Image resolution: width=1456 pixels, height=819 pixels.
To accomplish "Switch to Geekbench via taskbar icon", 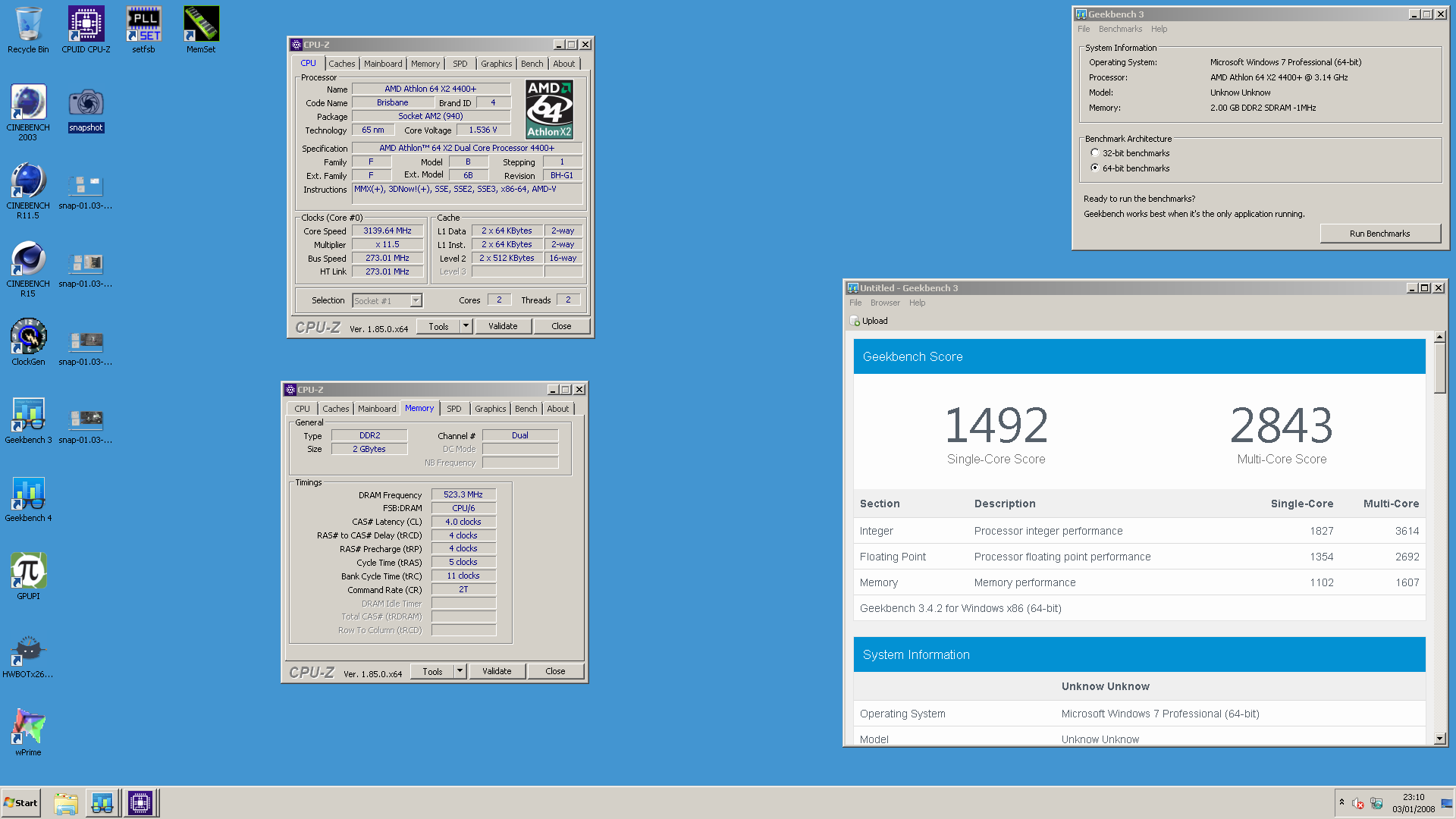I will click(x=102, y=803).
